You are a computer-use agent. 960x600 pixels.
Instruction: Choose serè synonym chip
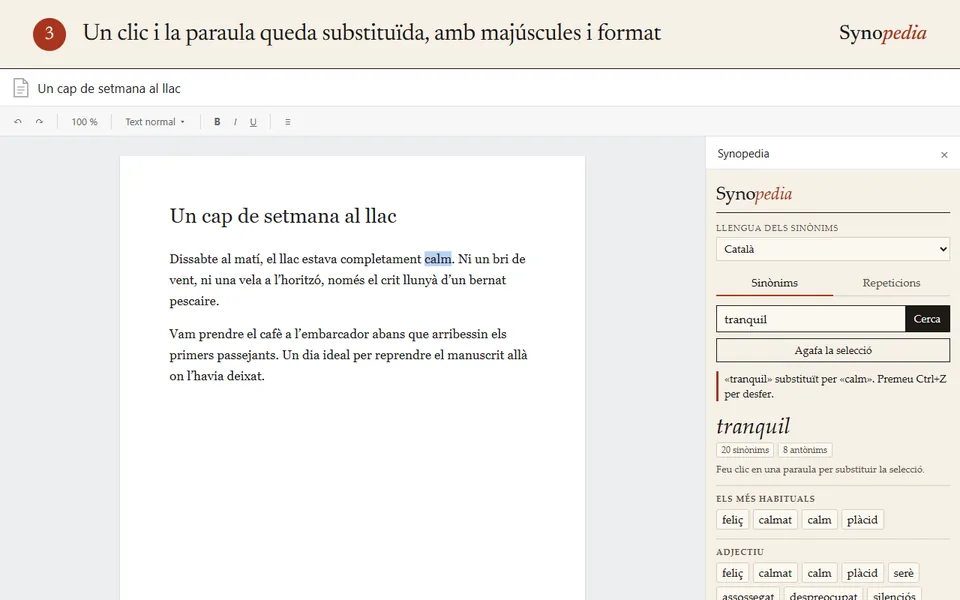903,573
